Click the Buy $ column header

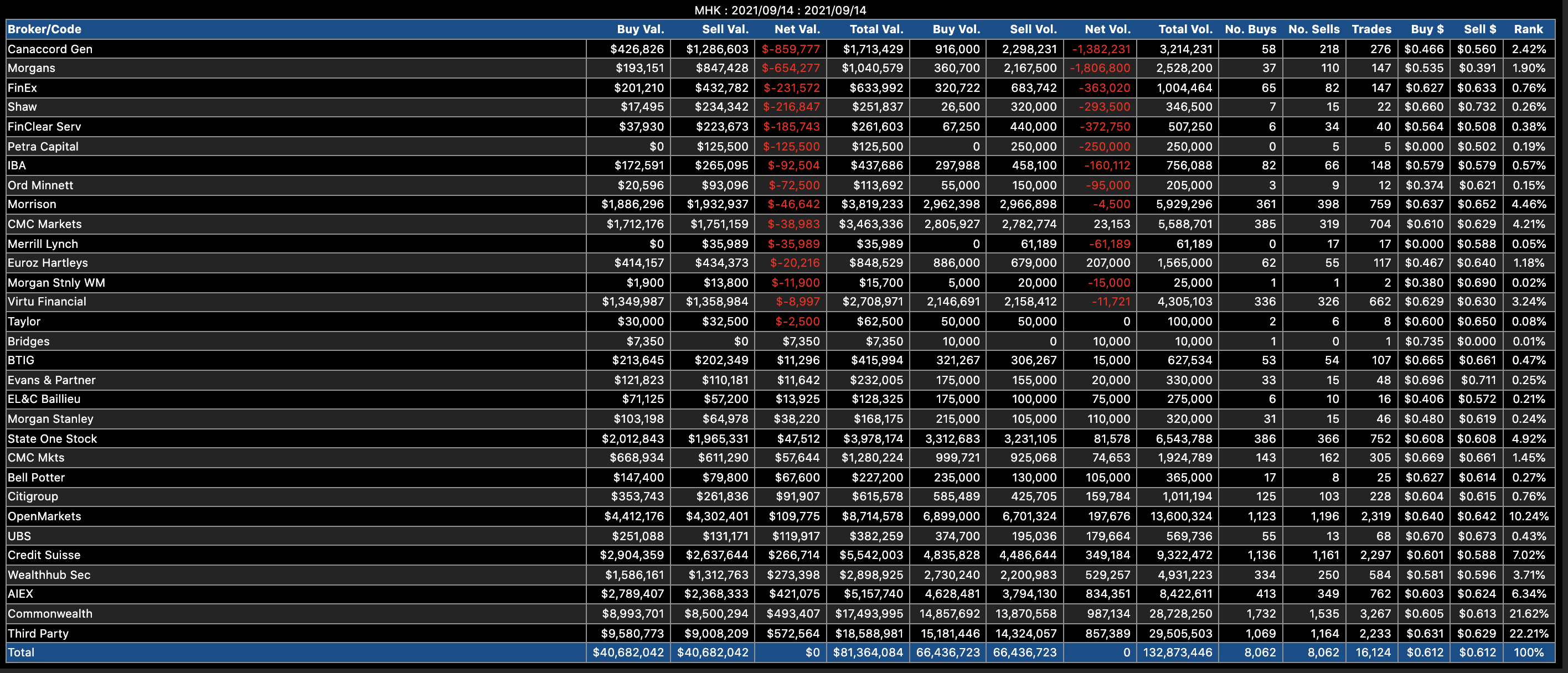coord(1427,29)
